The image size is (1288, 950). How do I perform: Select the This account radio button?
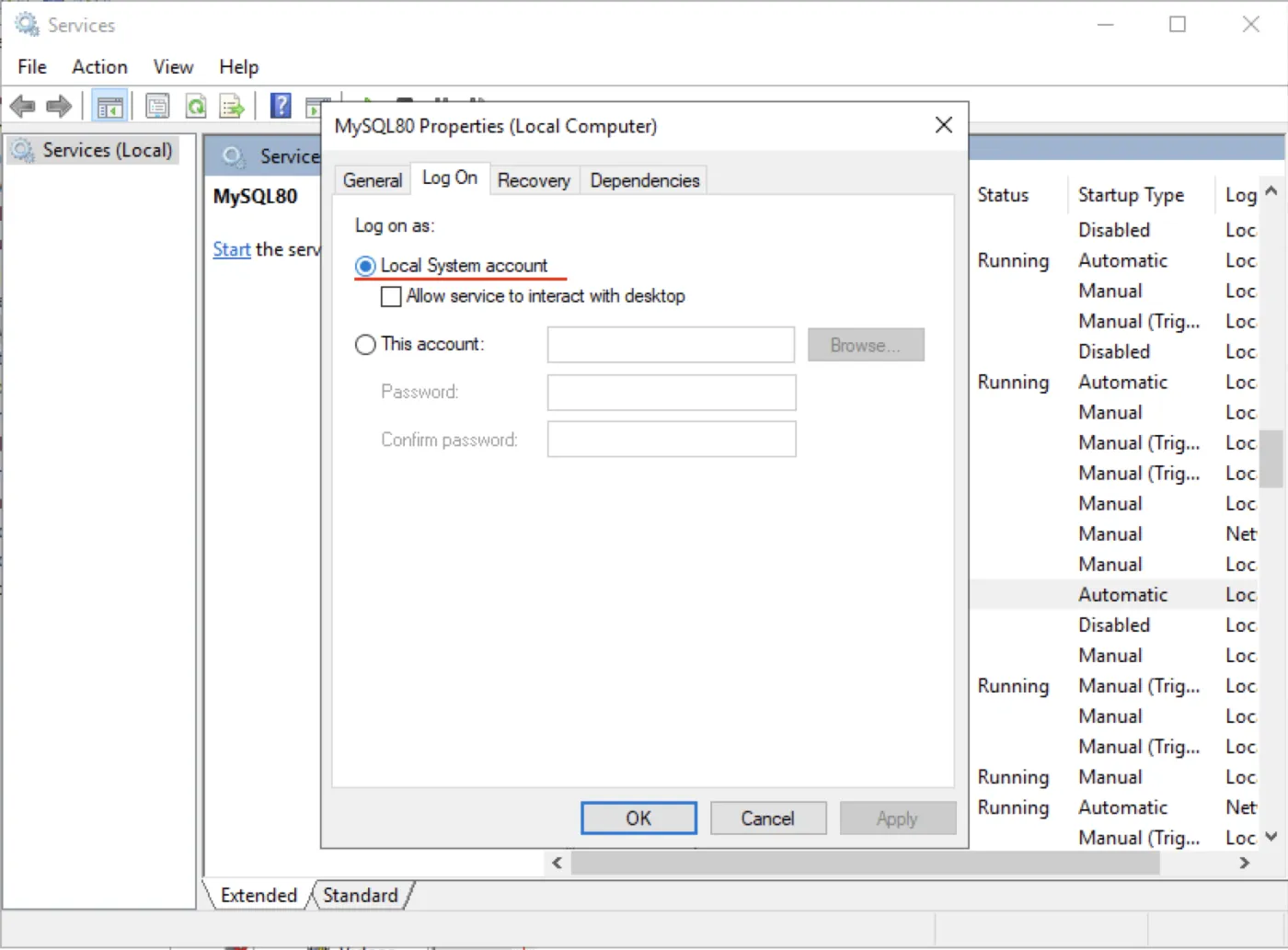tap(365, 344)
